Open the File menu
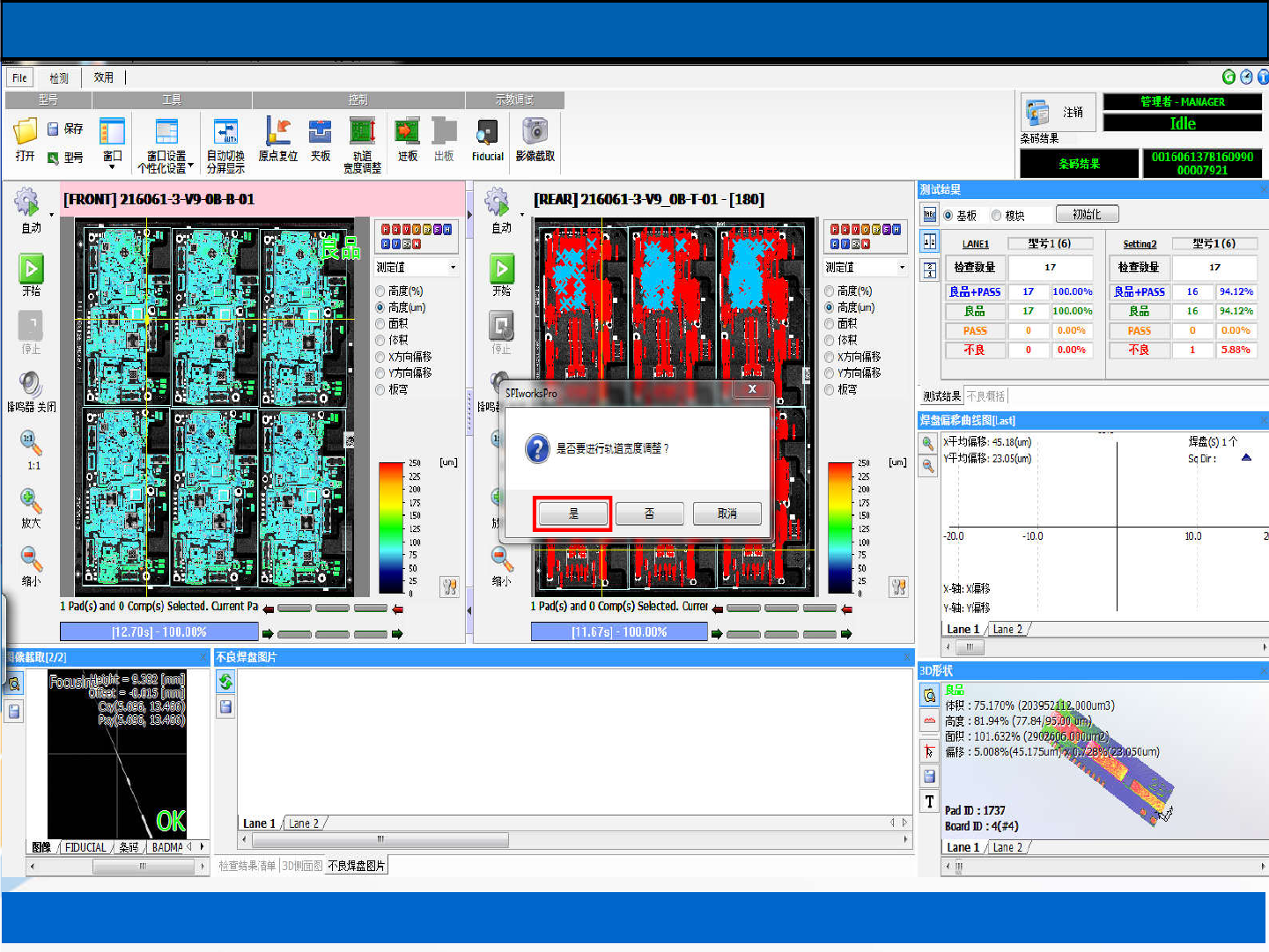The width and height of the screenshot is (1269, 952). 19,77
